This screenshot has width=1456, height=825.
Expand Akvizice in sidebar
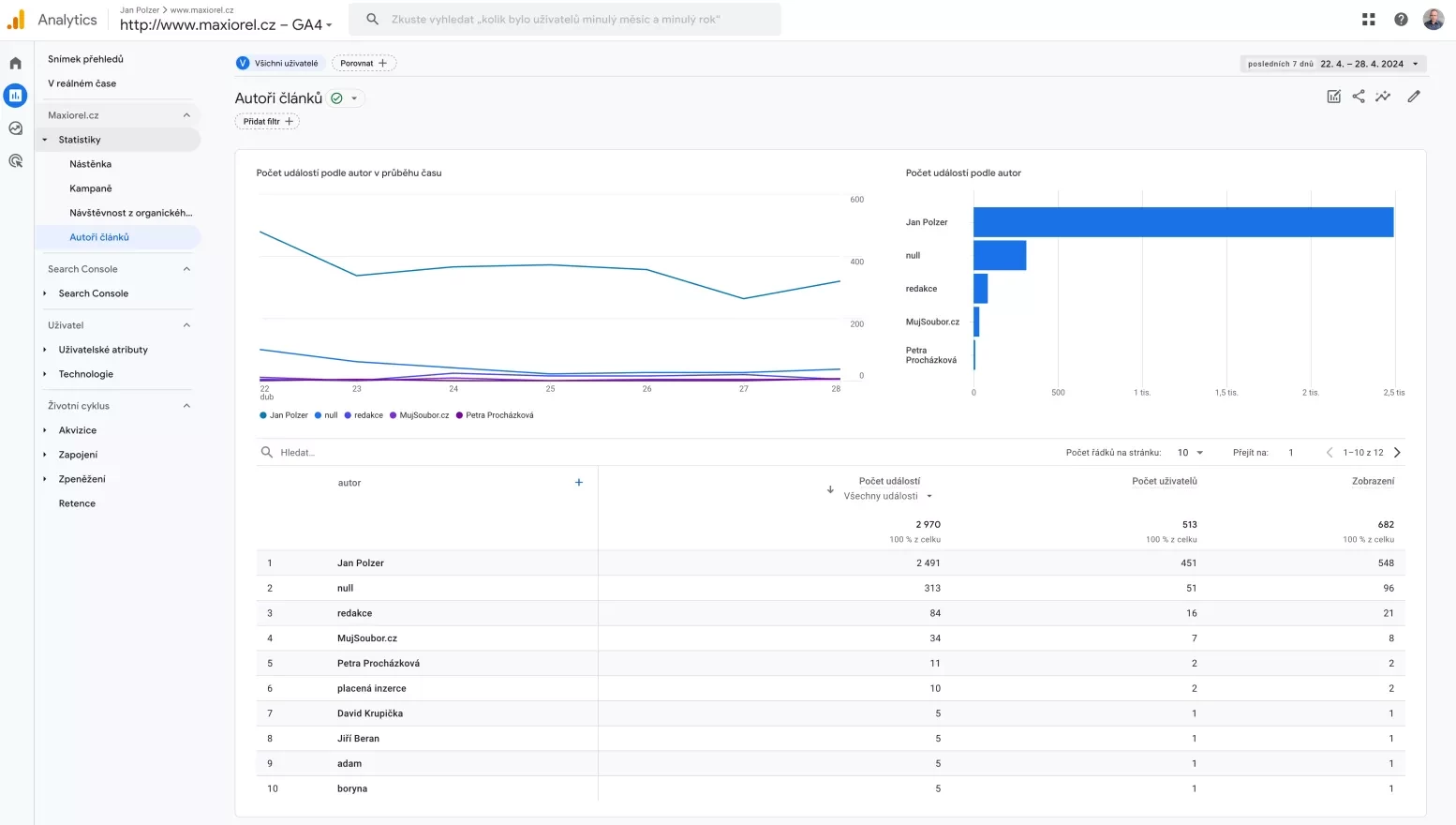44,430
